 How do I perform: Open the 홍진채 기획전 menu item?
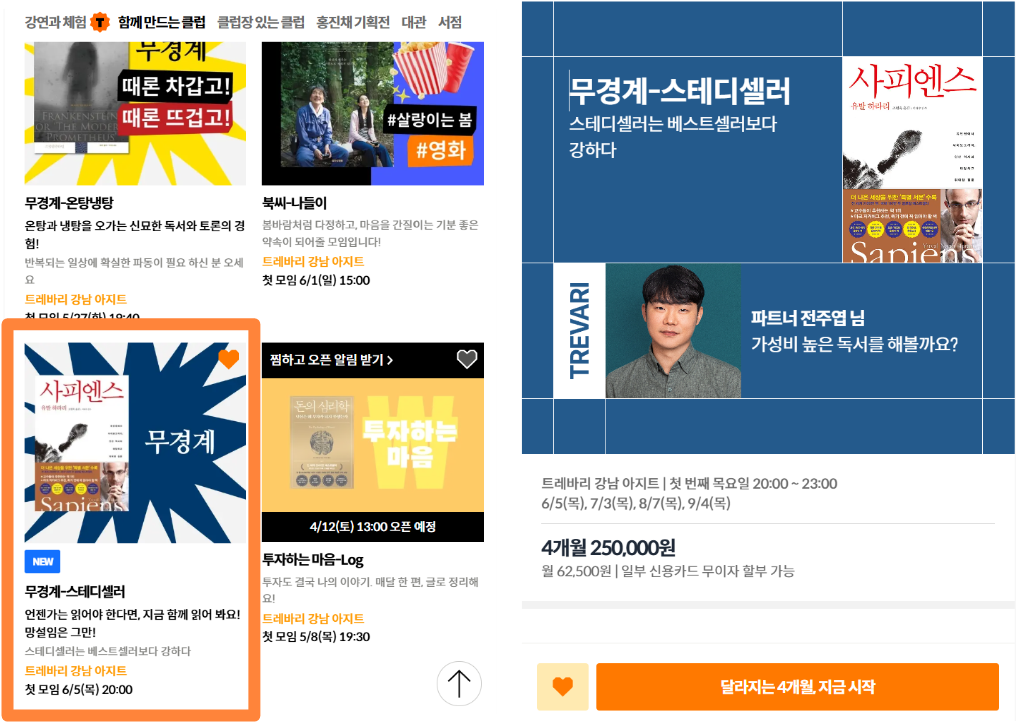click(353, 22)
